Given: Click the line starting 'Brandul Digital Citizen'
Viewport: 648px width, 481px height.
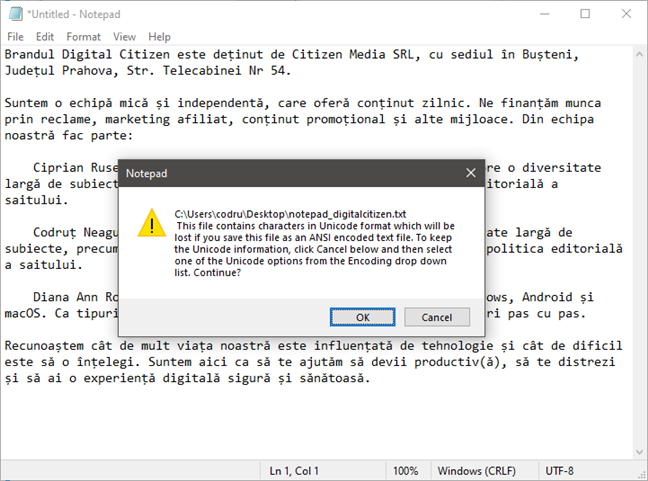Looking at the screenshot, I should click(292, 55).
